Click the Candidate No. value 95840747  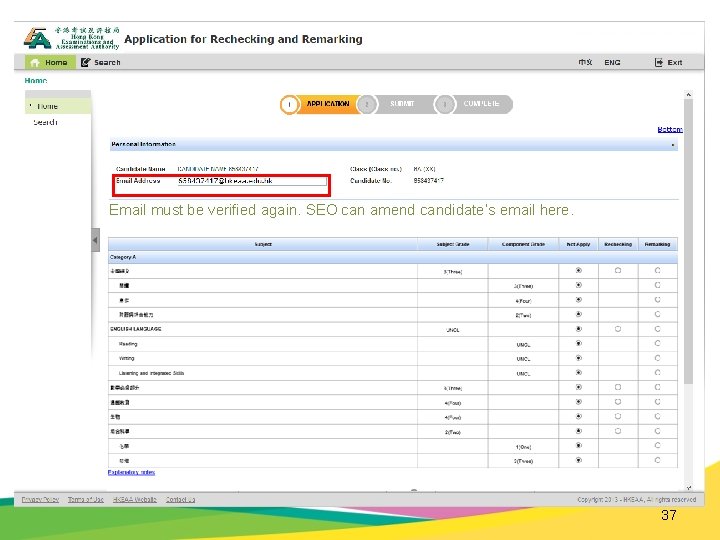[428, 181]
